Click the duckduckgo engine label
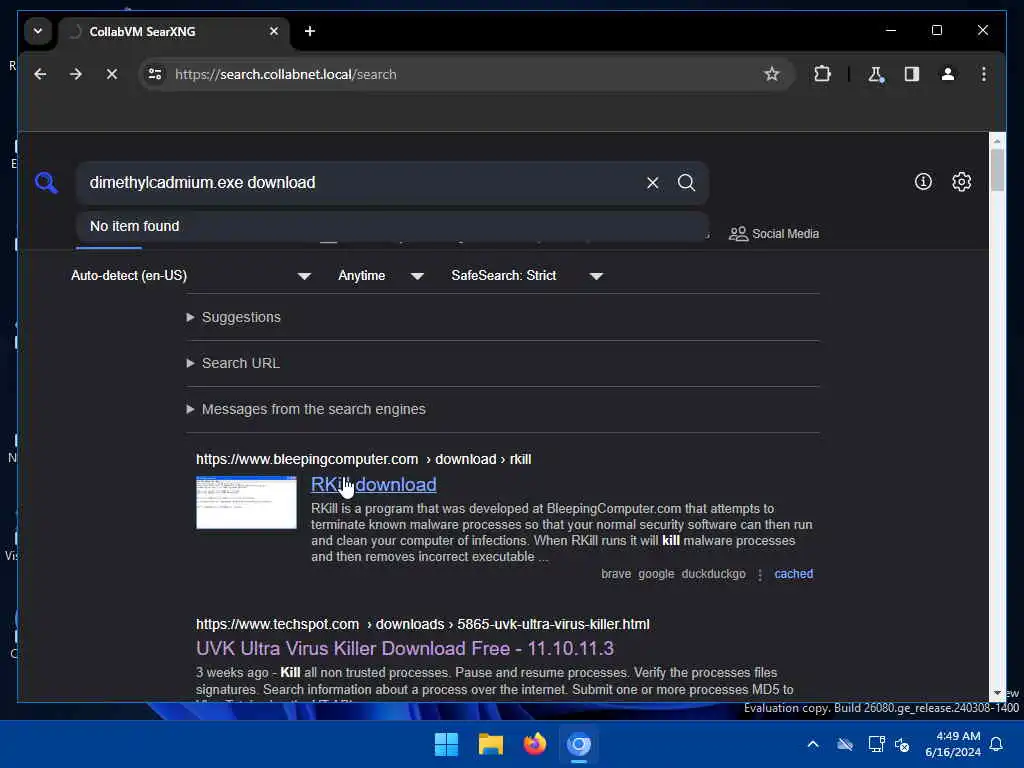The image size is (1024, 768). (x=713, y=573)
